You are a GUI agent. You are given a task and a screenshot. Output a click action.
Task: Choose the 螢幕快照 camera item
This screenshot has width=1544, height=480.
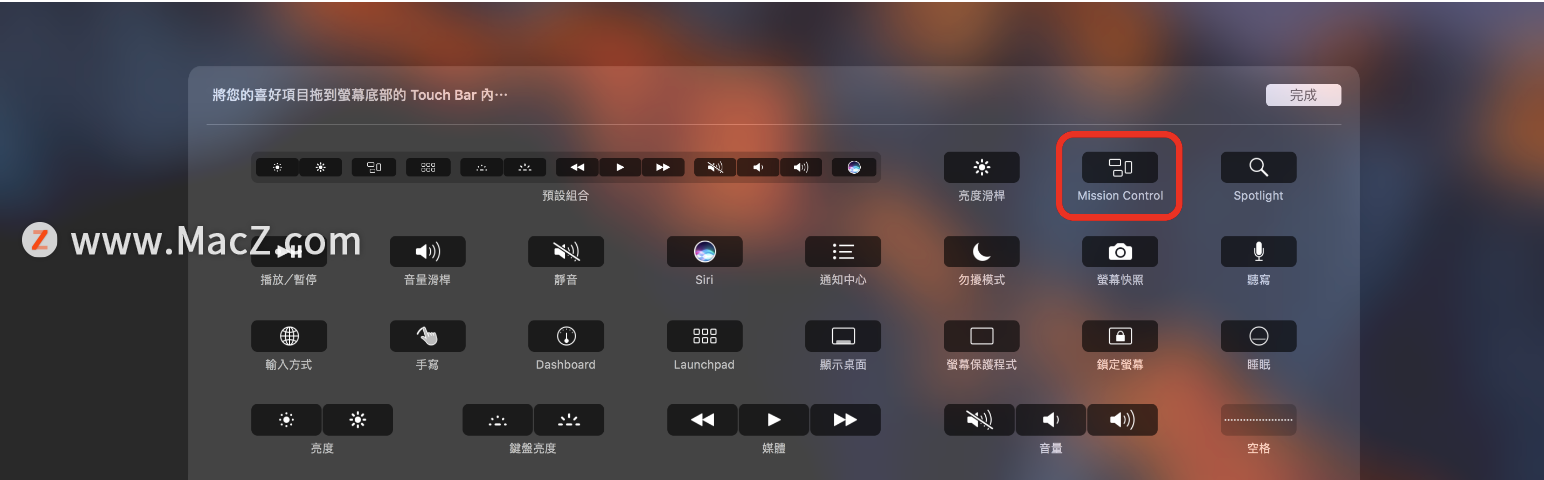point(1120,251)
